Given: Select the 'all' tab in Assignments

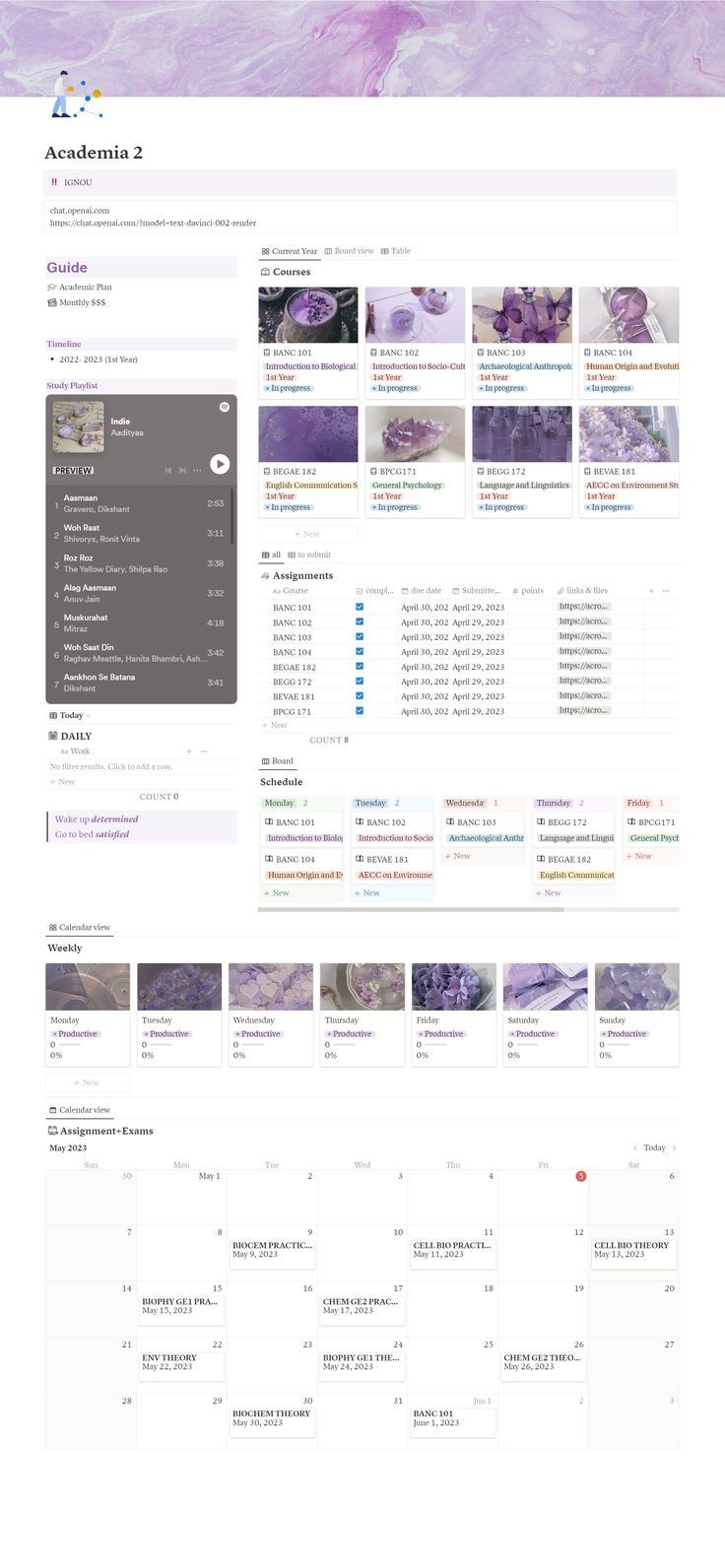Looking at the screenshot, I should pos(271,555).
